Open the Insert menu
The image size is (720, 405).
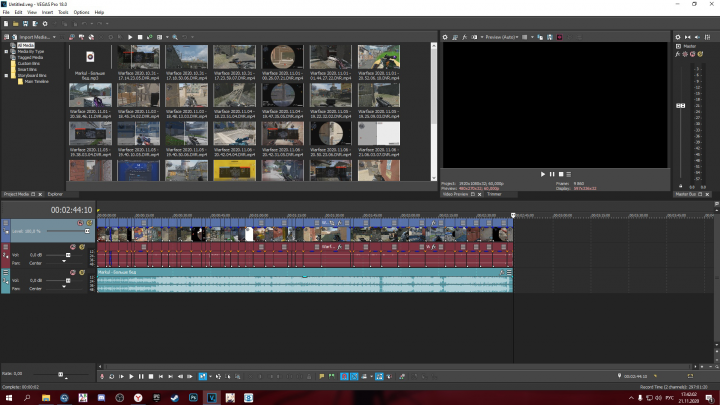(47, 12)
